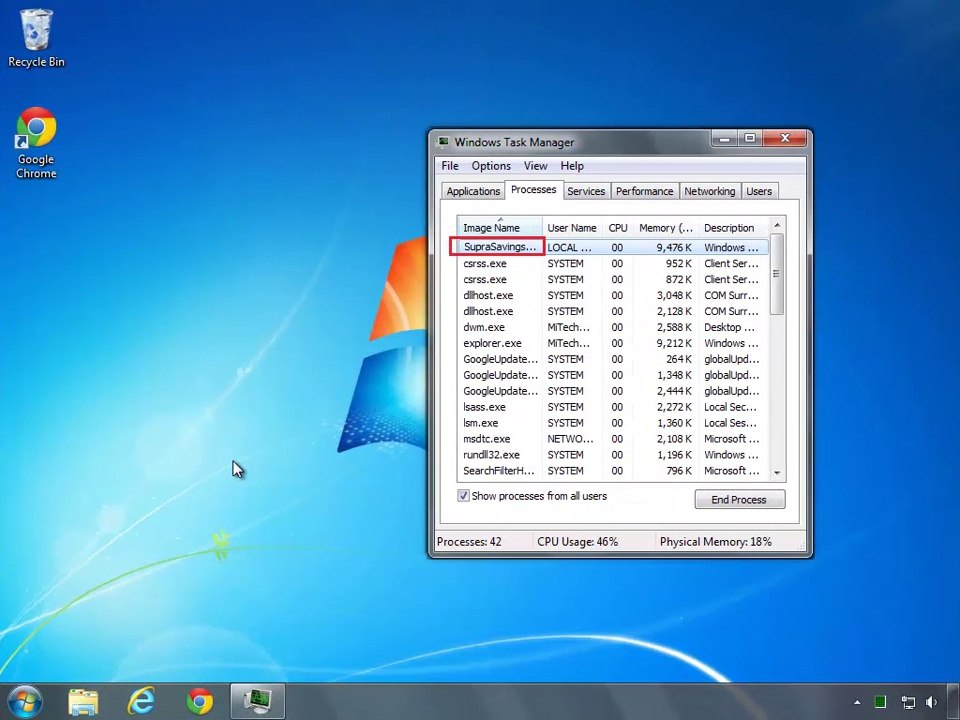Open the File menu
The image size is (960, 720).
(x=450, y=166)
